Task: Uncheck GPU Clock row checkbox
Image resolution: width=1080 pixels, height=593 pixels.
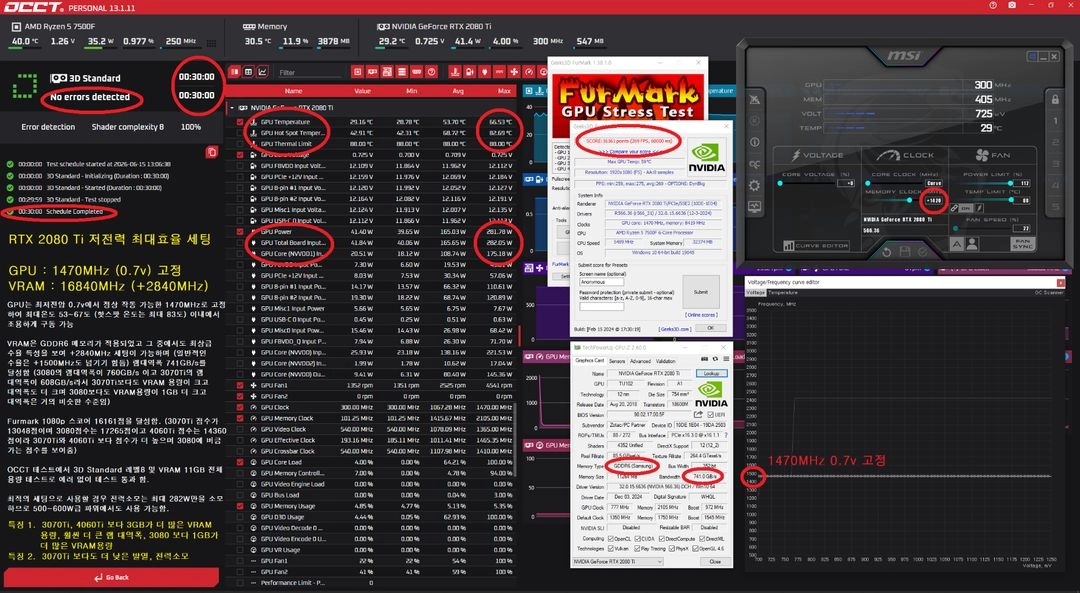Action: click(x=240, y=407)
